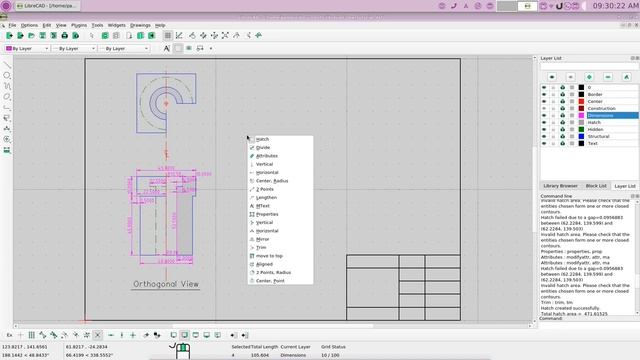
Task: Select the Circle tool in left sidebar
Action: coord(7,76)
